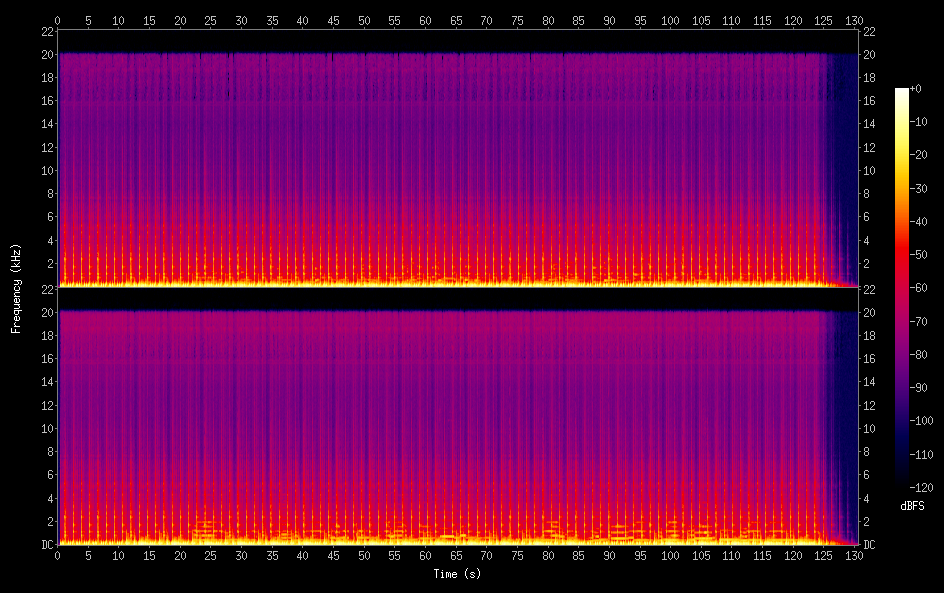
Task: Click the white top end of the color bar
Action: (902, 92)
